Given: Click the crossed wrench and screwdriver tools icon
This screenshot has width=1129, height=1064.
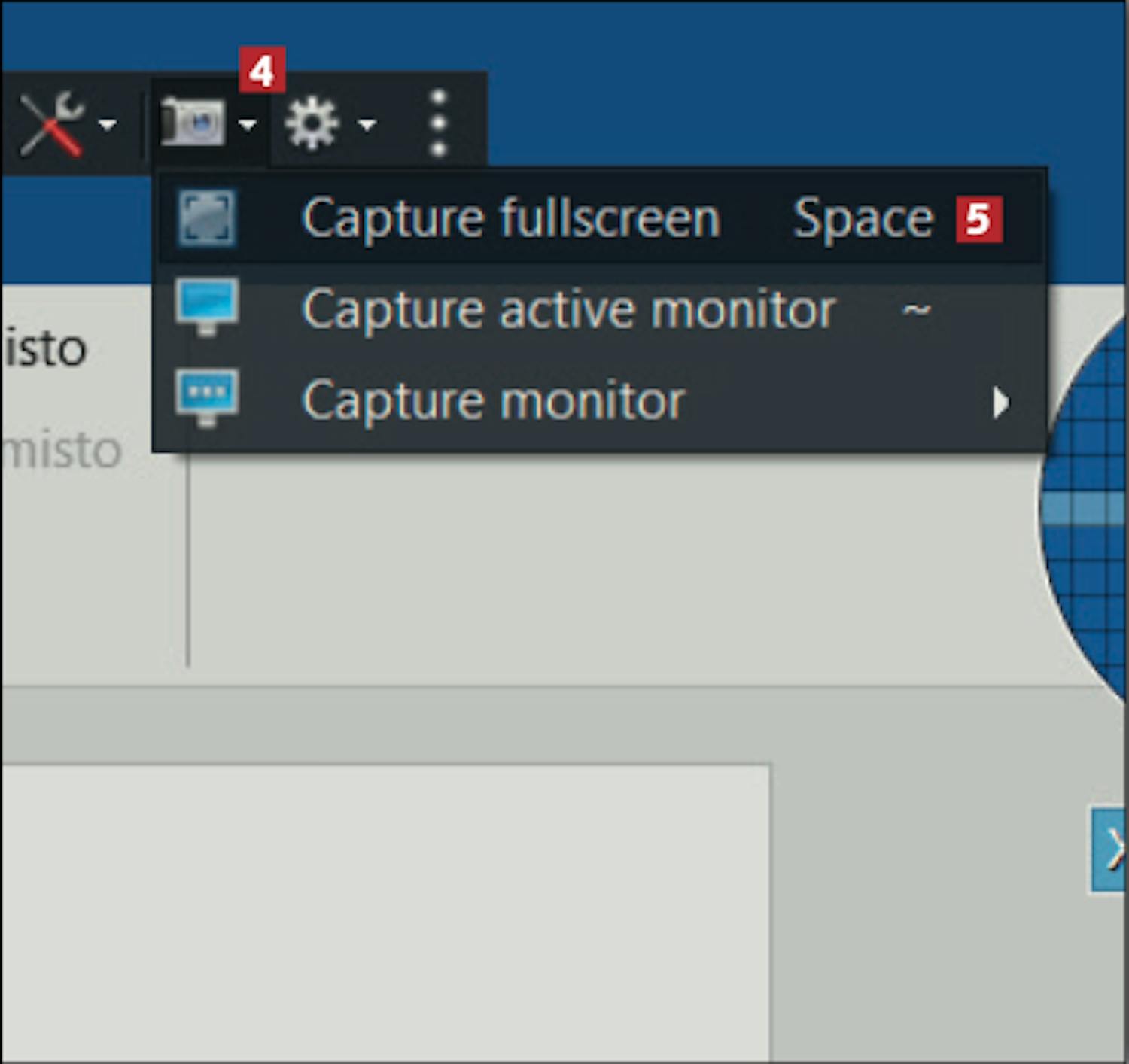Looking at the screenshot, I should tap(51, 123).
